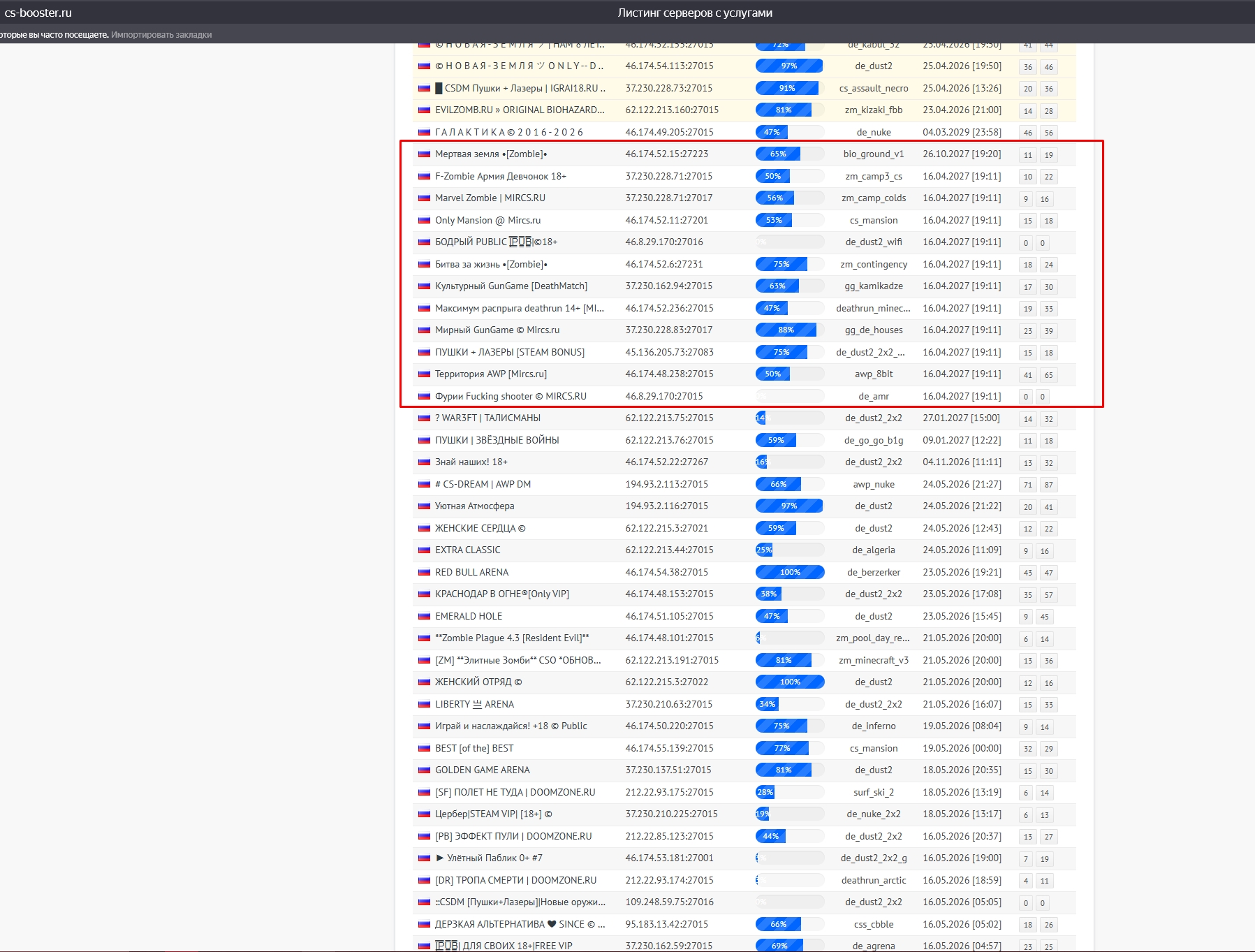This screenshot has height=952, width=1255.
Task: Click the Листинг серверов с услугами header title
Action: [x=694, y=13]
